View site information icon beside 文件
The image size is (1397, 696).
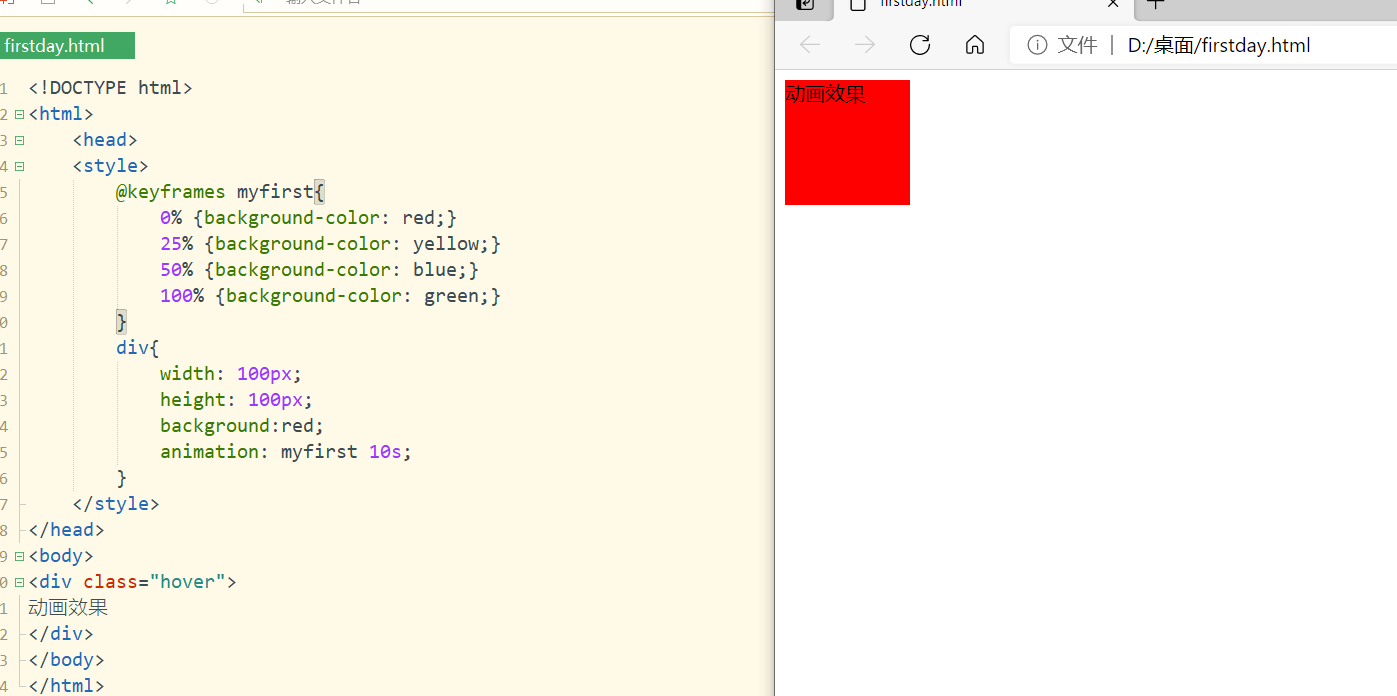click(1037, 45)
